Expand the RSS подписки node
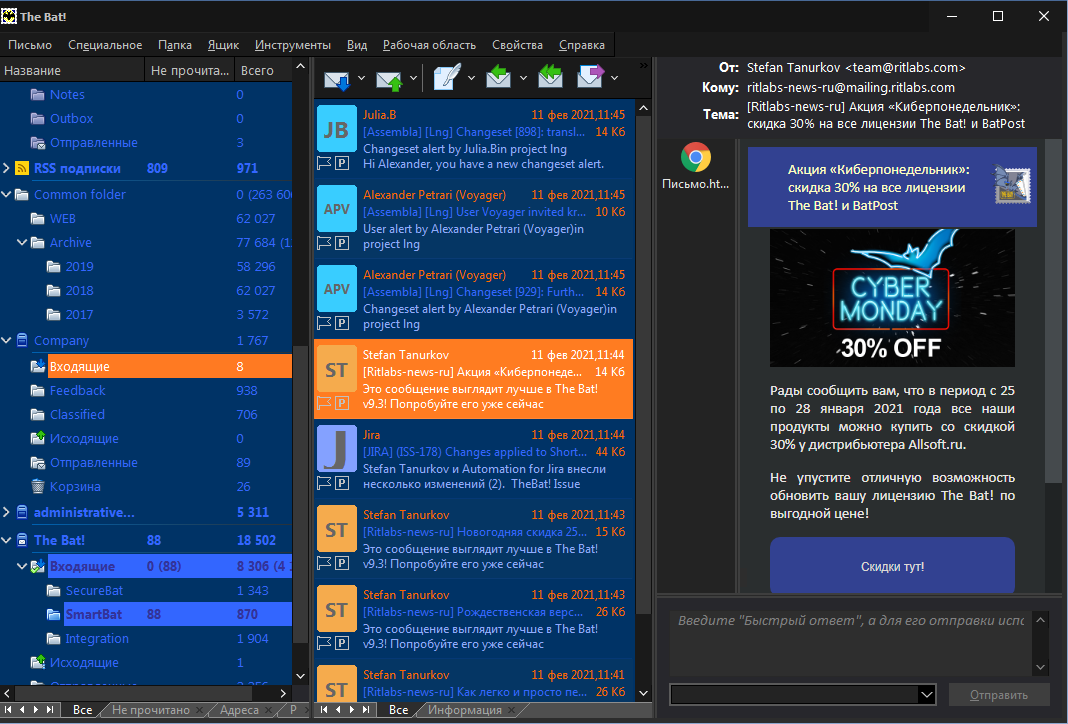1068x724 pixels. tap(6, 168)
